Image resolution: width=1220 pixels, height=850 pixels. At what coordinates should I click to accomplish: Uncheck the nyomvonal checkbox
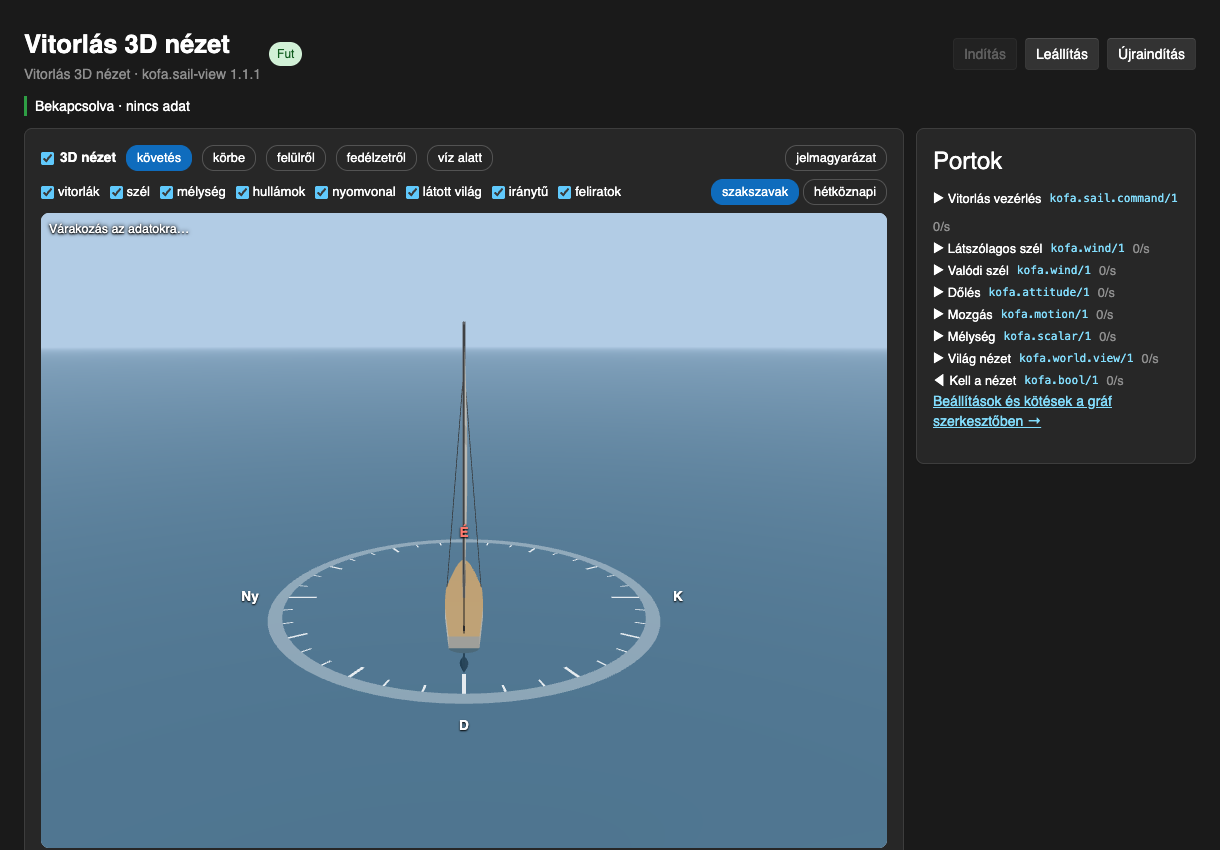click(x=322, y=192)
